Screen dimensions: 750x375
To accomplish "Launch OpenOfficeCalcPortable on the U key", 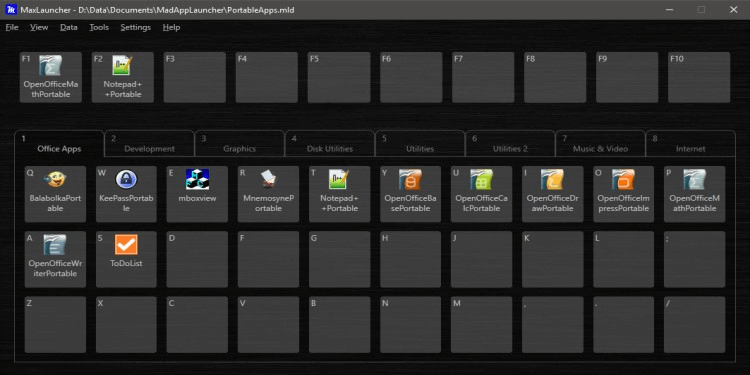I will click(x=482, y=194).
